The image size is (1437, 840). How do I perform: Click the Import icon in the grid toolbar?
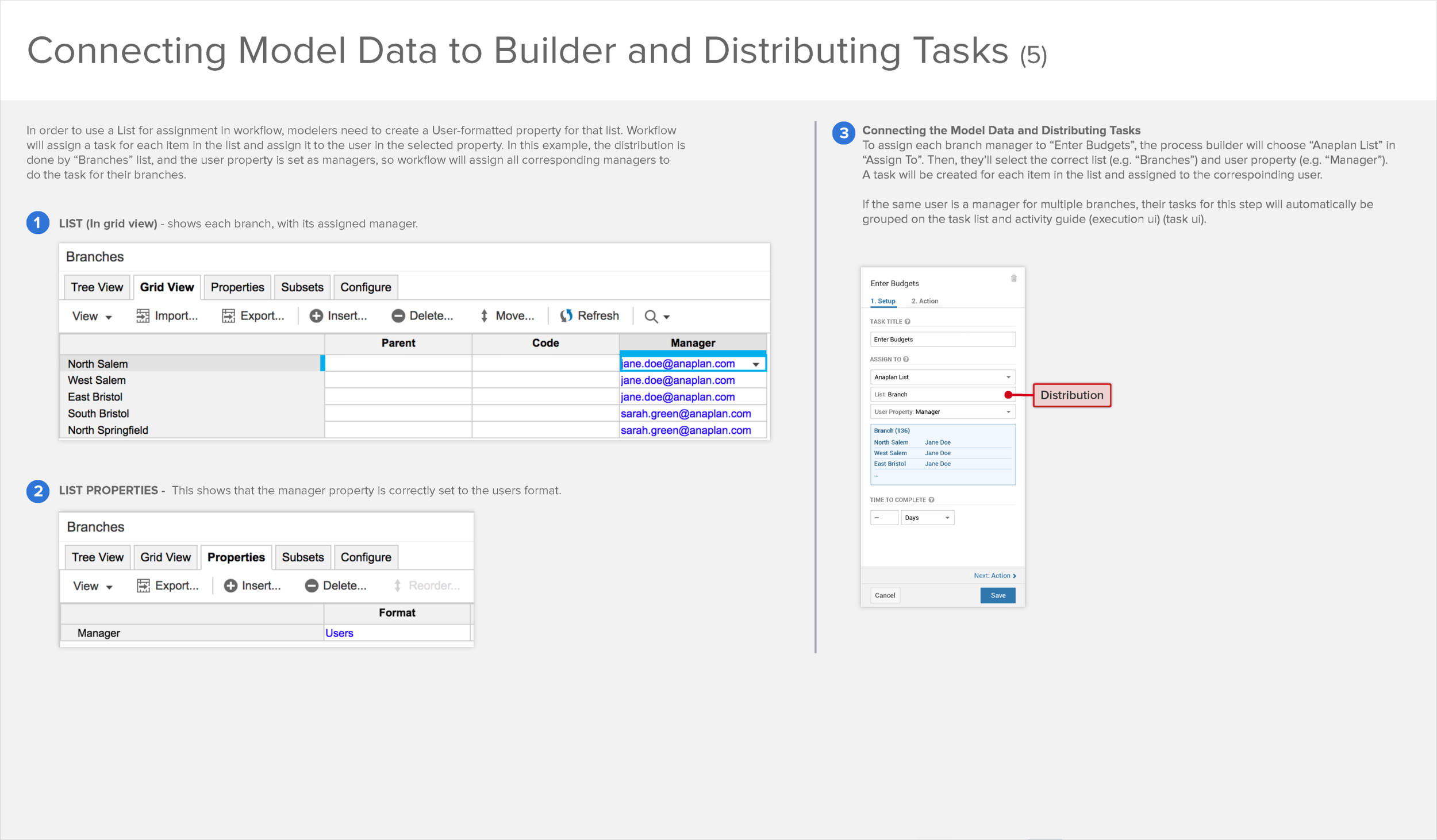143,315
